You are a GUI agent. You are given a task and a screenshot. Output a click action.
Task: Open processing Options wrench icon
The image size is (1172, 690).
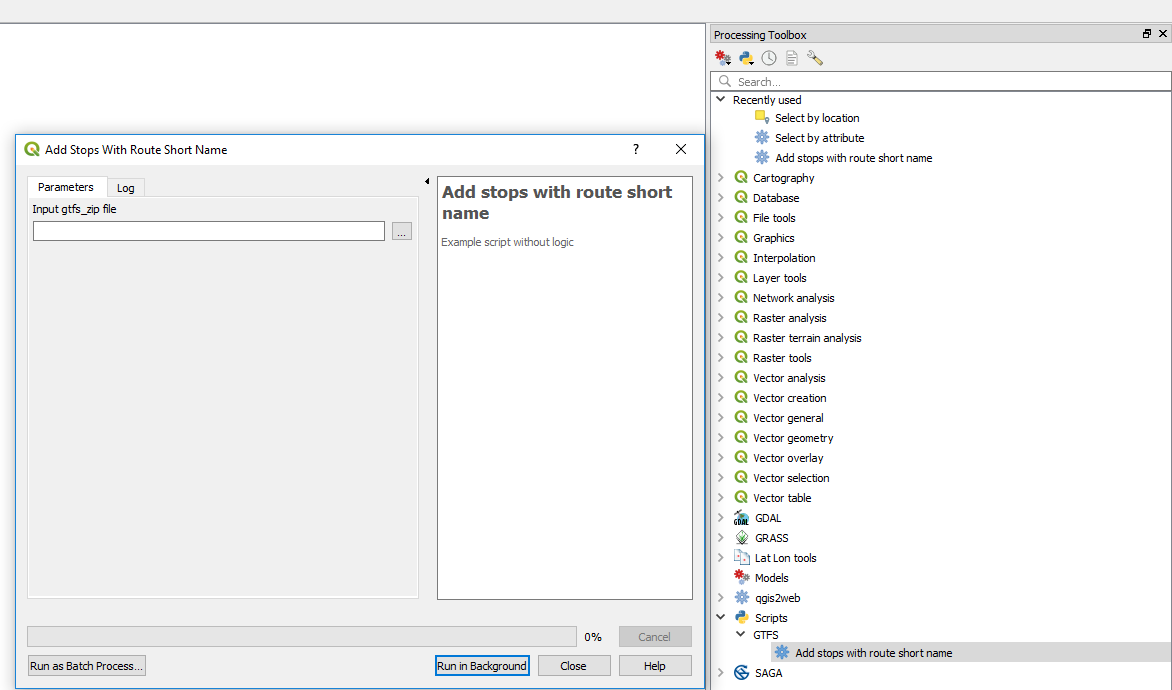click(815, 59)
